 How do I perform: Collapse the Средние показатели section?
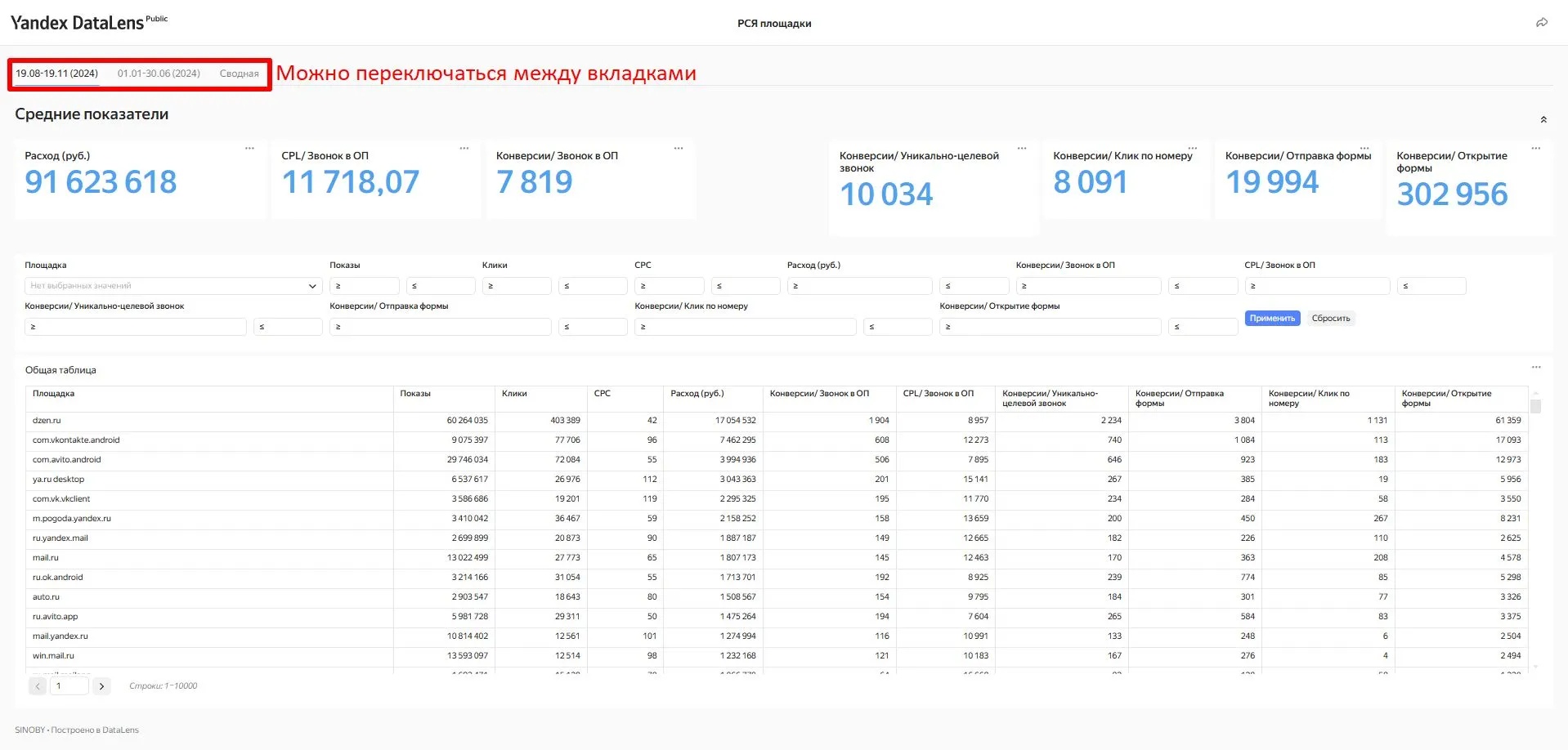[x=1543, y=119]
